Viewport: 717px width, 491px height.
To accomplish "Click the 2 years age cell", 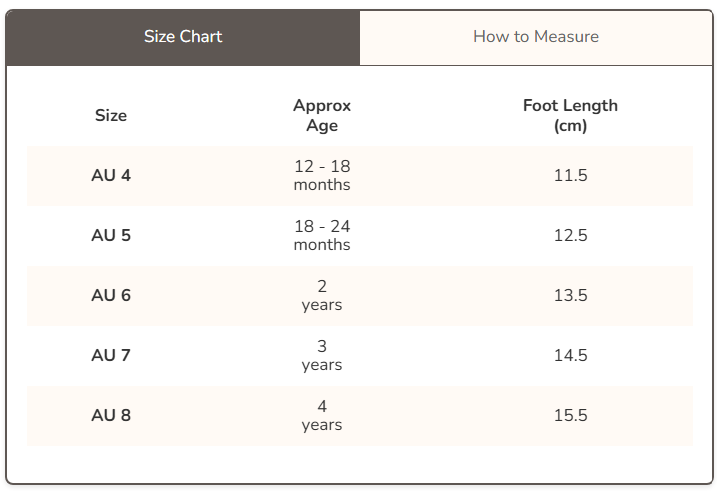I will (322, 296).
